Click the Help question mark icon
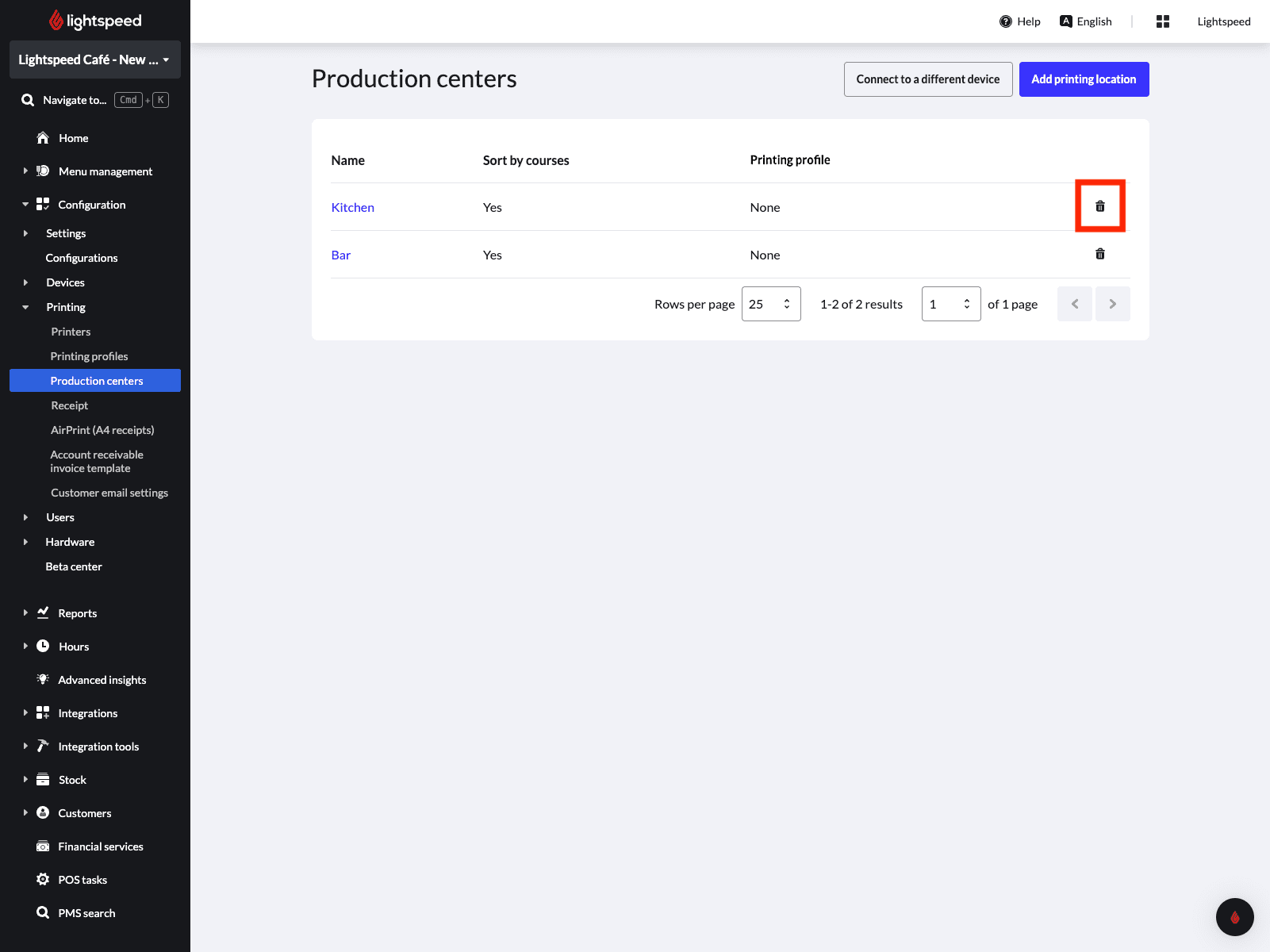Viewport: 1270px width, 952px height. pyautogui.click(x=1005, y=21)
